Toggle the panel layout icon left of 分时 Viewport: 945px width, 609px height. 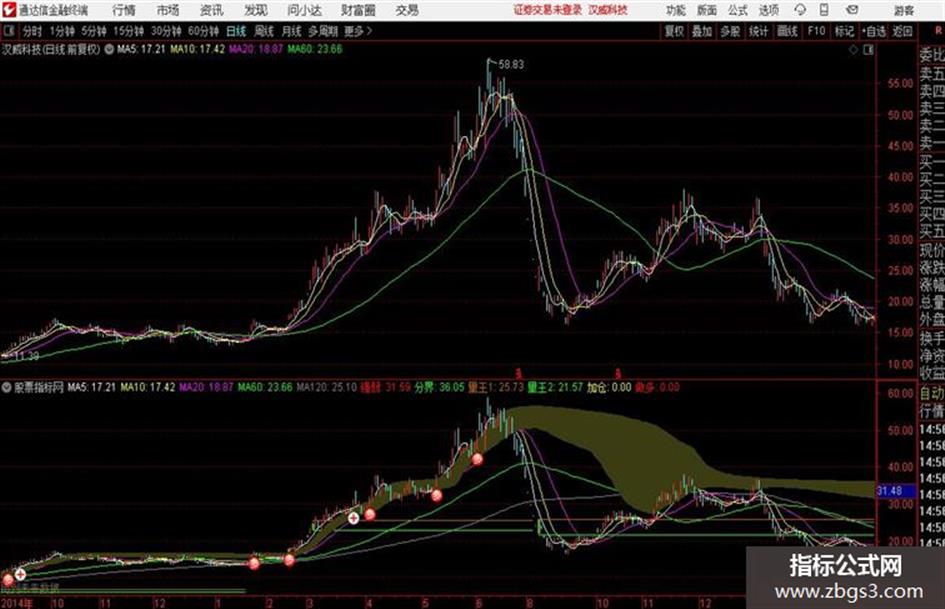tap(8, 31)
